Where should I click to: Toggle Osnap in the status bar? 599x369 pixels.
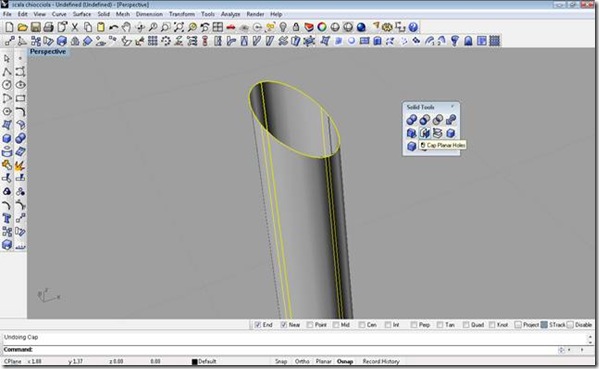click(345, 361)
